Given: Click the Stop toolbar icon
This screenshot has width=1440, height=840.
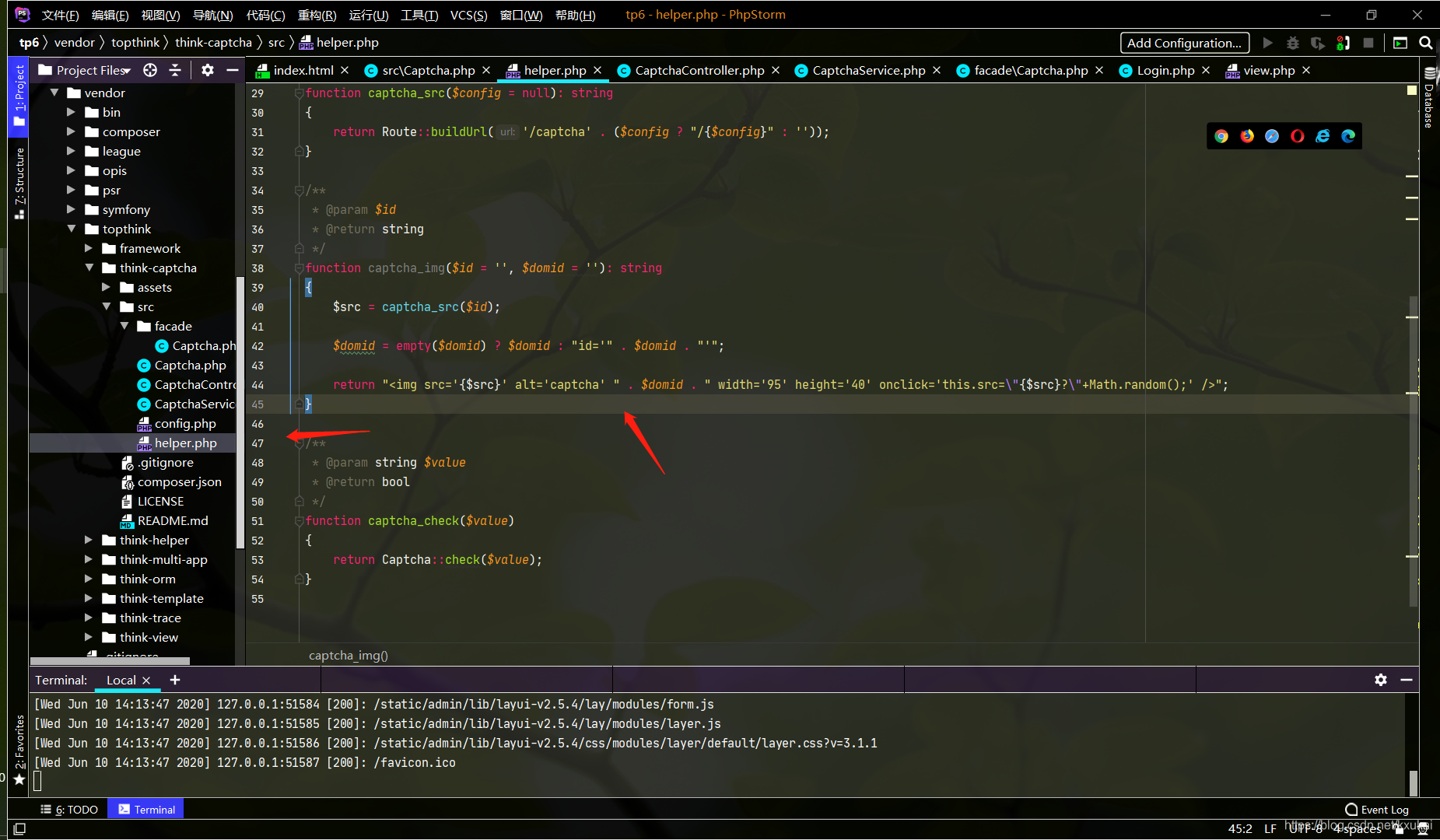Looking at the screenshot, I should (1368, 43).
